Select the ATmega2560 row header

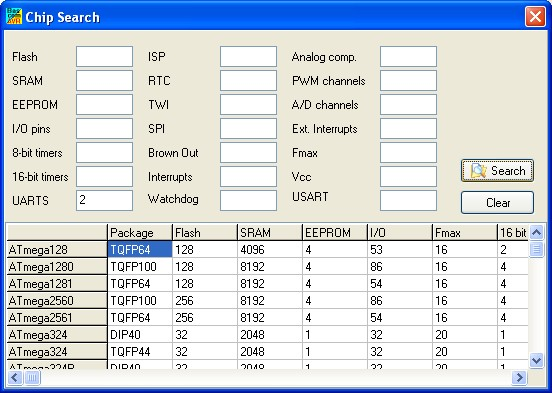coord(57,300)
